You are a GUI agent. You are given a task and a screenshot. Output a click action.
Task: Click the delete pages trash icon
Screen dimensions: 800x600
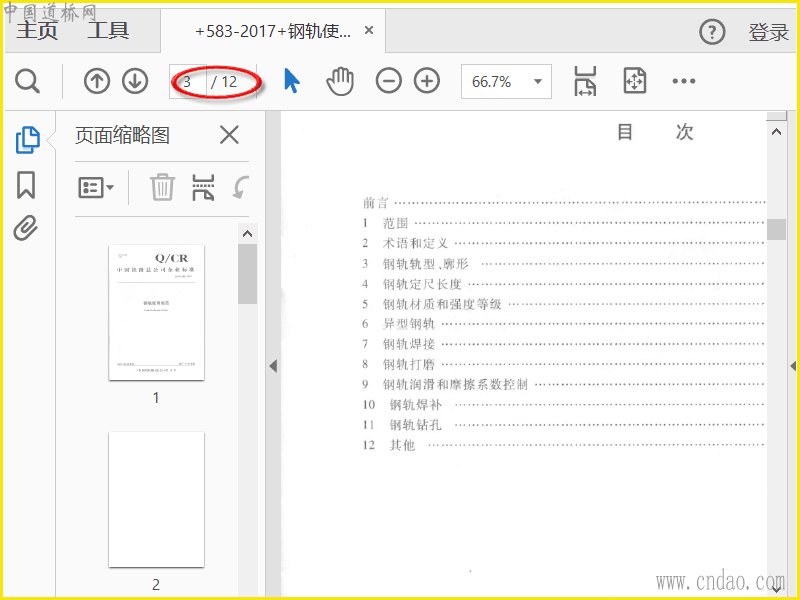coord(162,187)
